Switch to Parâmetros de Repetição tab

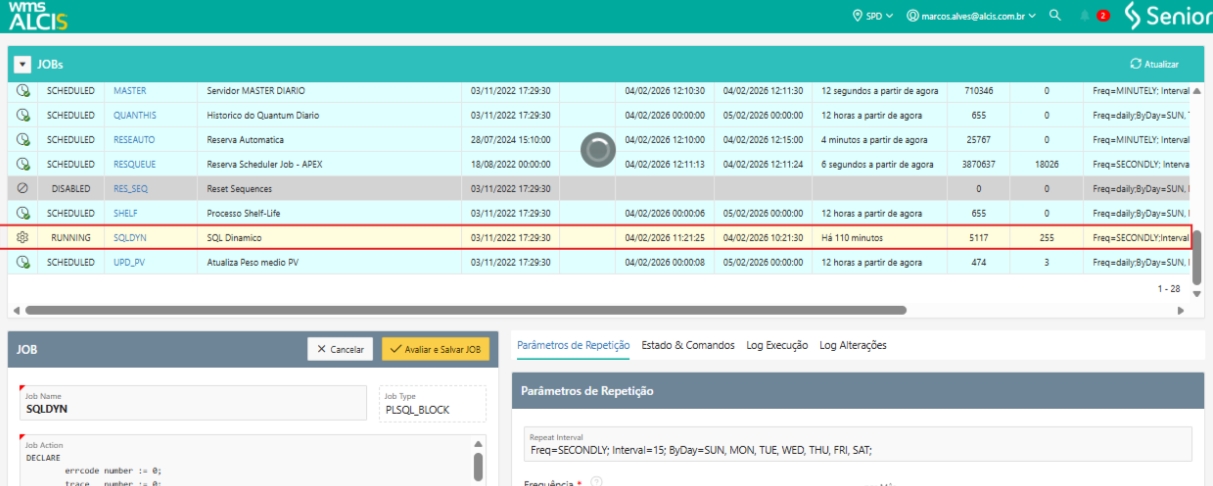coord(573,345)
